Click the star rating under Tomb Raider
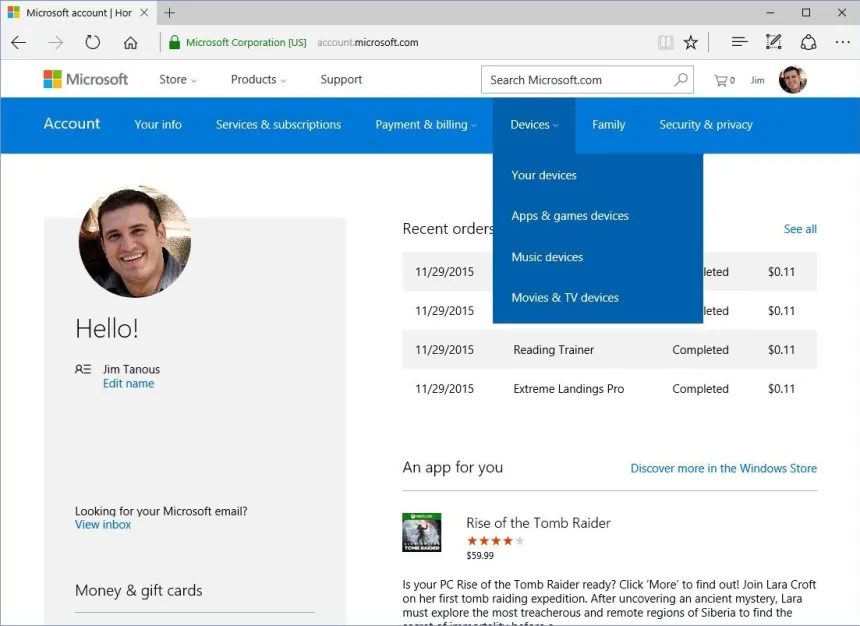 495,541
